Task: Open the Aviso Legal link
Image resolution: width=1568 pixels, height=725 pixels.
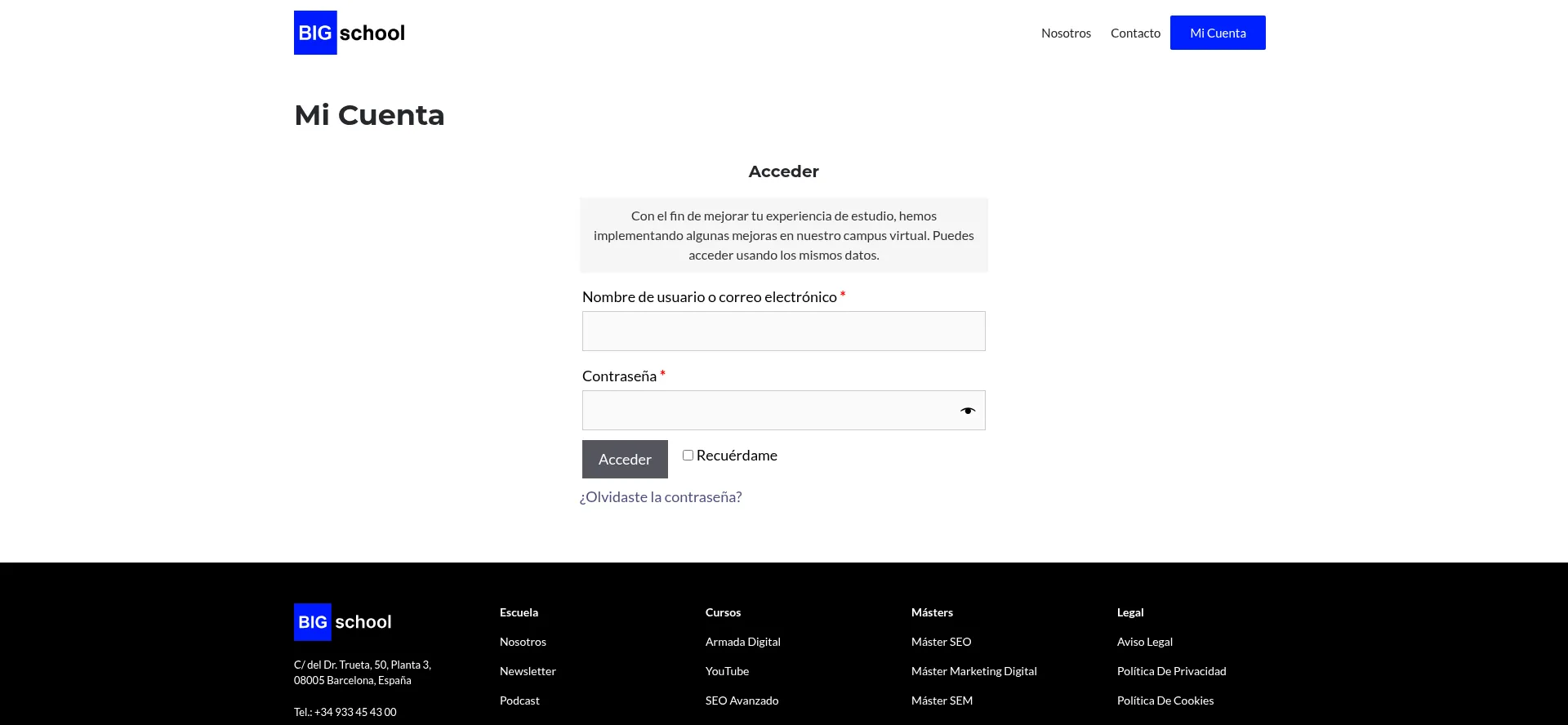Action: tap(1144, 642)
